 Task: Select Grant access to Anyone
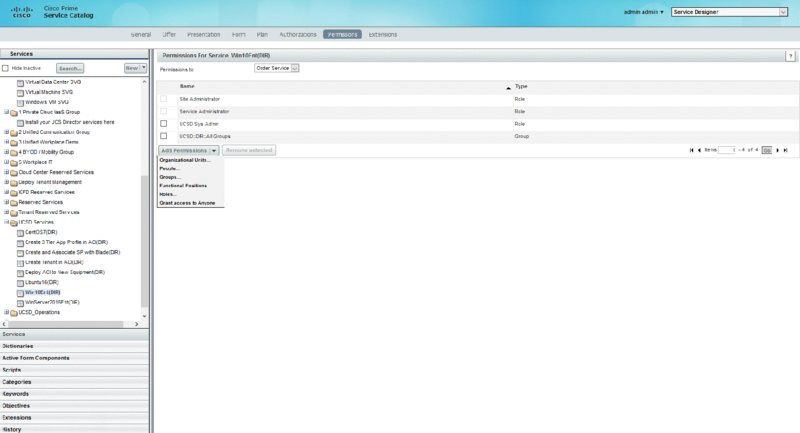[x=187, y=203]
